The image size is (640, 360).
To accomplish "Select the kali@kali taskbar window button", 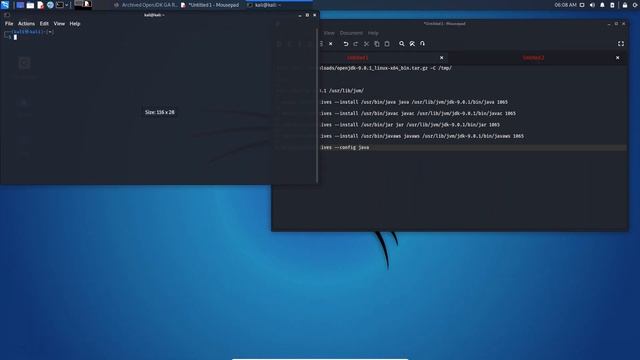I will click(279, 5).
